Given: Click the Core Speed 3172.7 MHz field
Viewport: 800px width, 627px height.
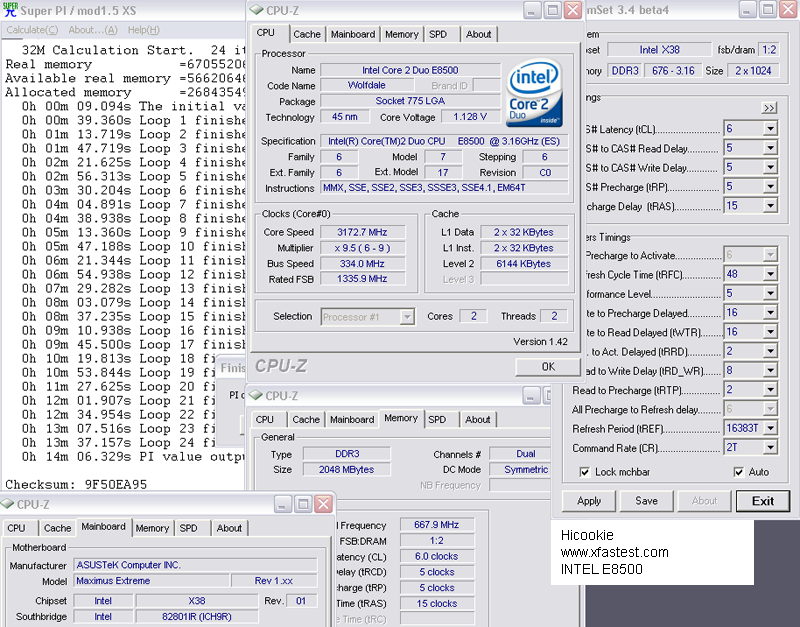Looking at the screenshot, I should (x=362, y=232).
